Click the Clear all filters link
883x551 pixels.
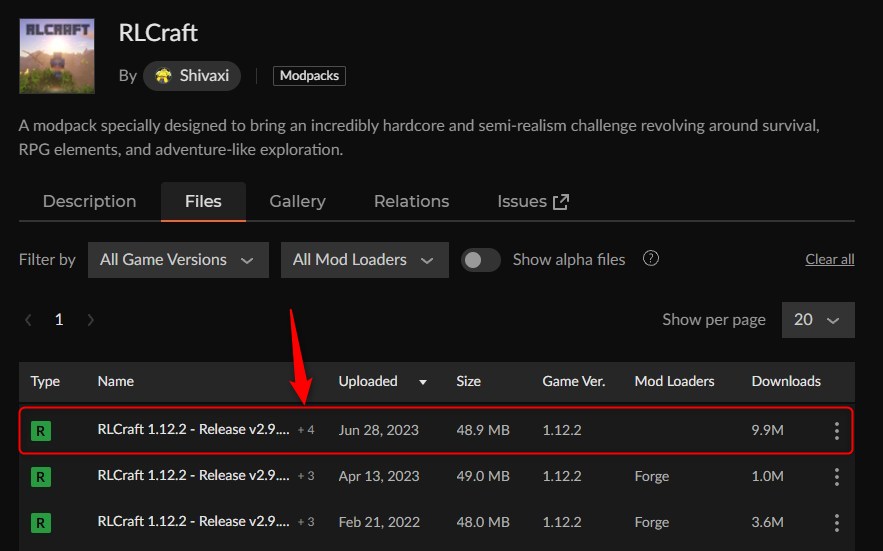point(830,259)
